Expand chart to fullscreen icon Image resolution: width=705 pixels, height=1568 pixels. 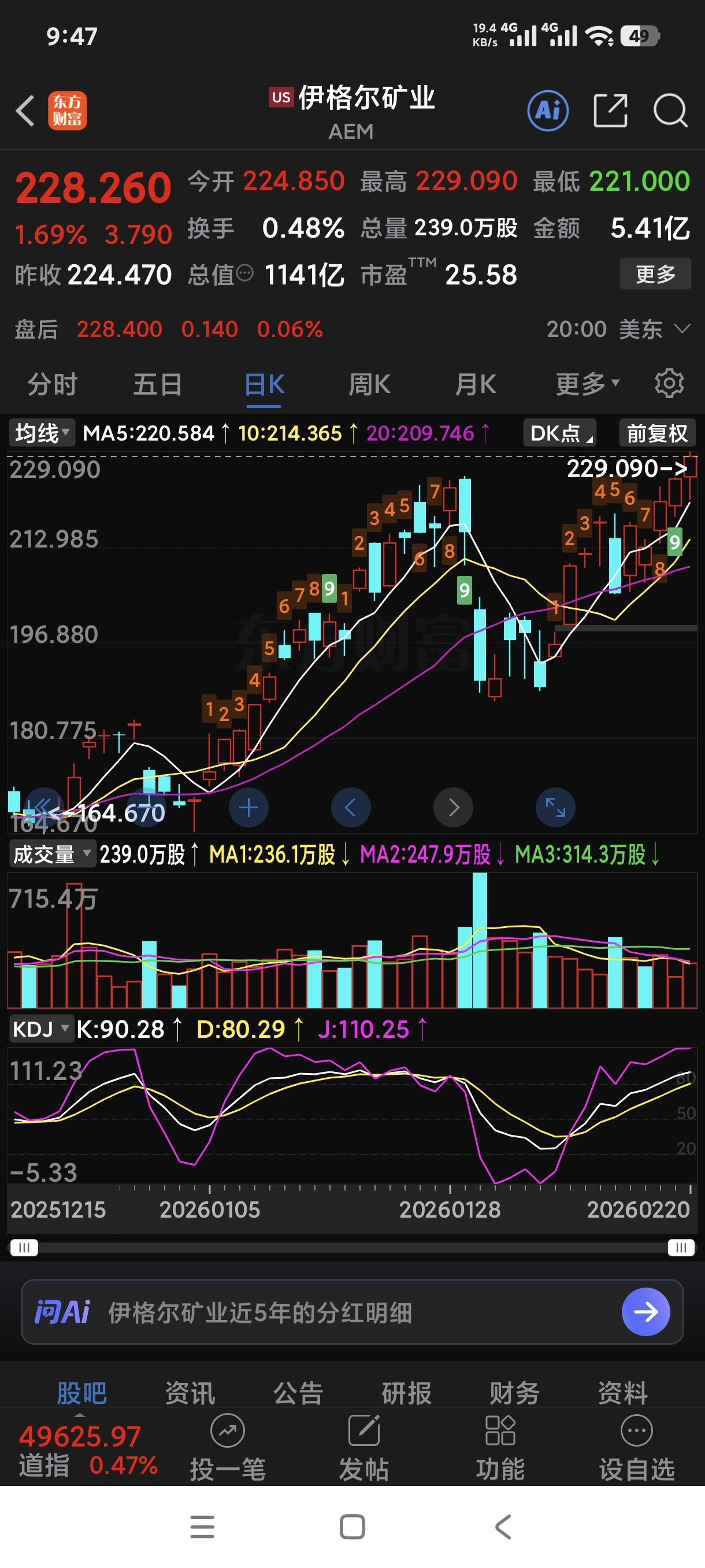click(x=555, y=807)
